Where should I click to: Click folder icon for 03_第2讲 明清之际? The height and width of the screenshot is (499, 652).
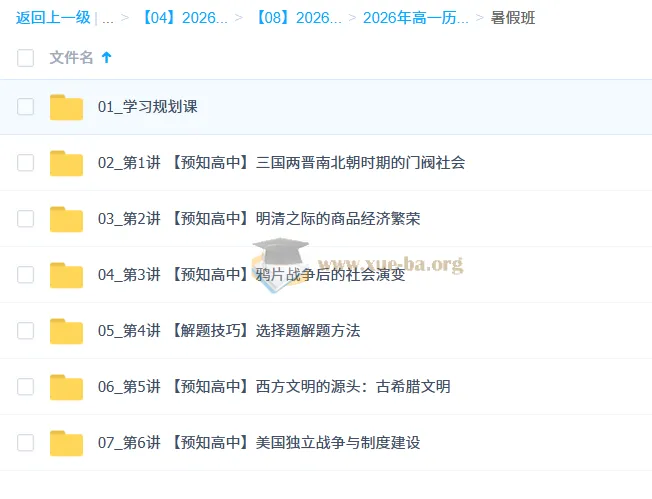tap(66, 219)
